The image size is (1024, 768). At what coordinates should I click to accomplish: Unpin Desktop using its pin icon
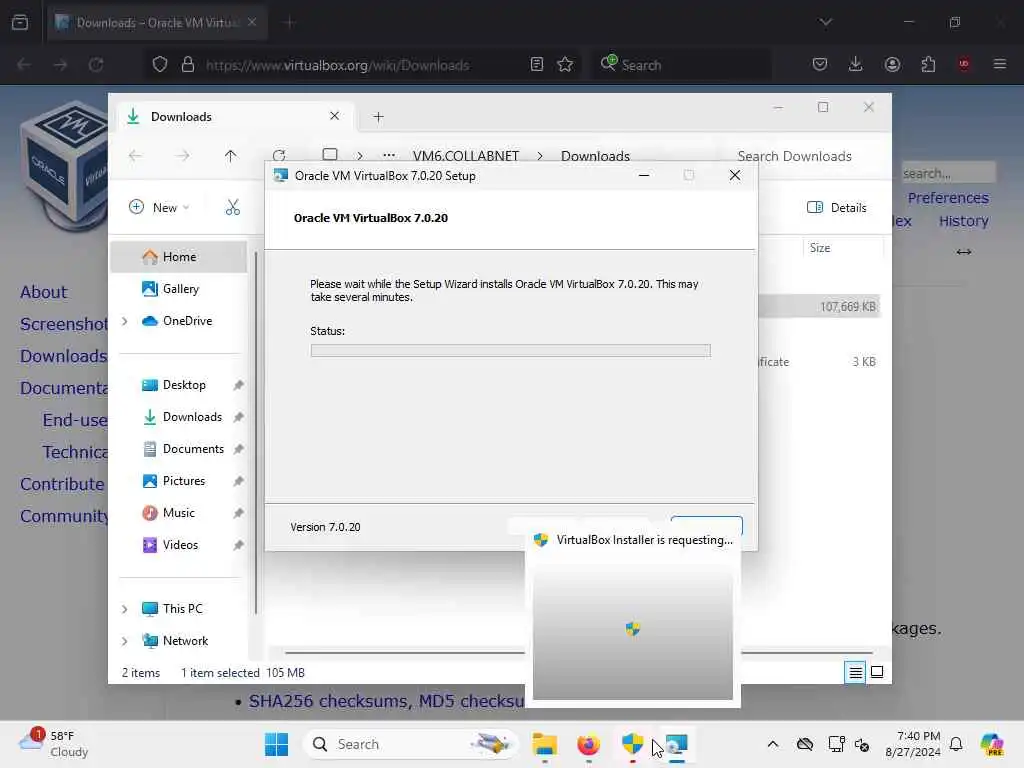click(x=238, y=385)
